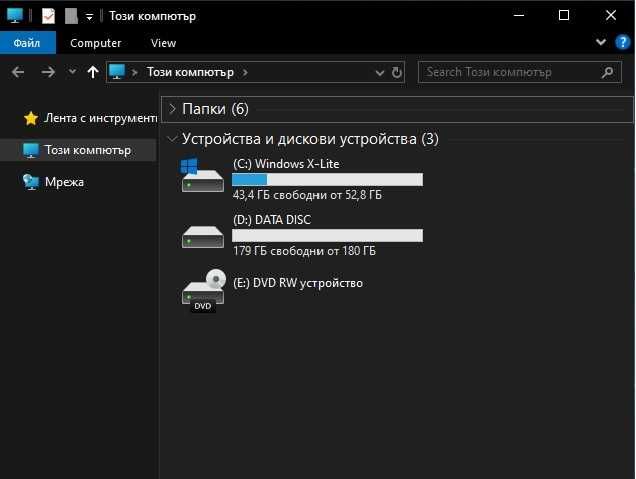Click the computer icon in the title bar
Viewport: 636px width, 479px height.
click(x=15, y=16)
